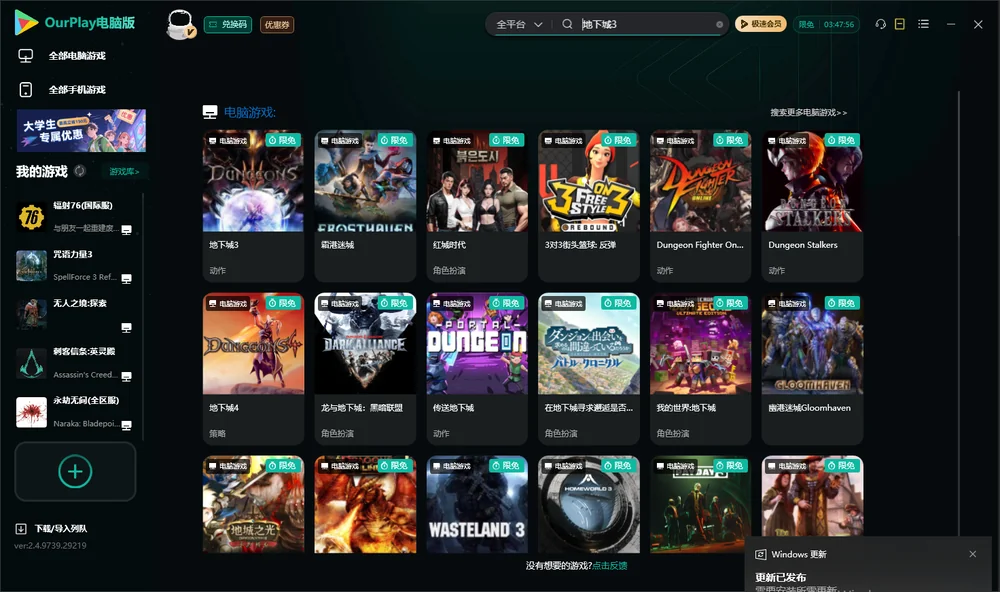This screenshot has width=1000, height=592.
Task: Dismiss the Windows 更新 notification
Action: (x=973, y=554)
